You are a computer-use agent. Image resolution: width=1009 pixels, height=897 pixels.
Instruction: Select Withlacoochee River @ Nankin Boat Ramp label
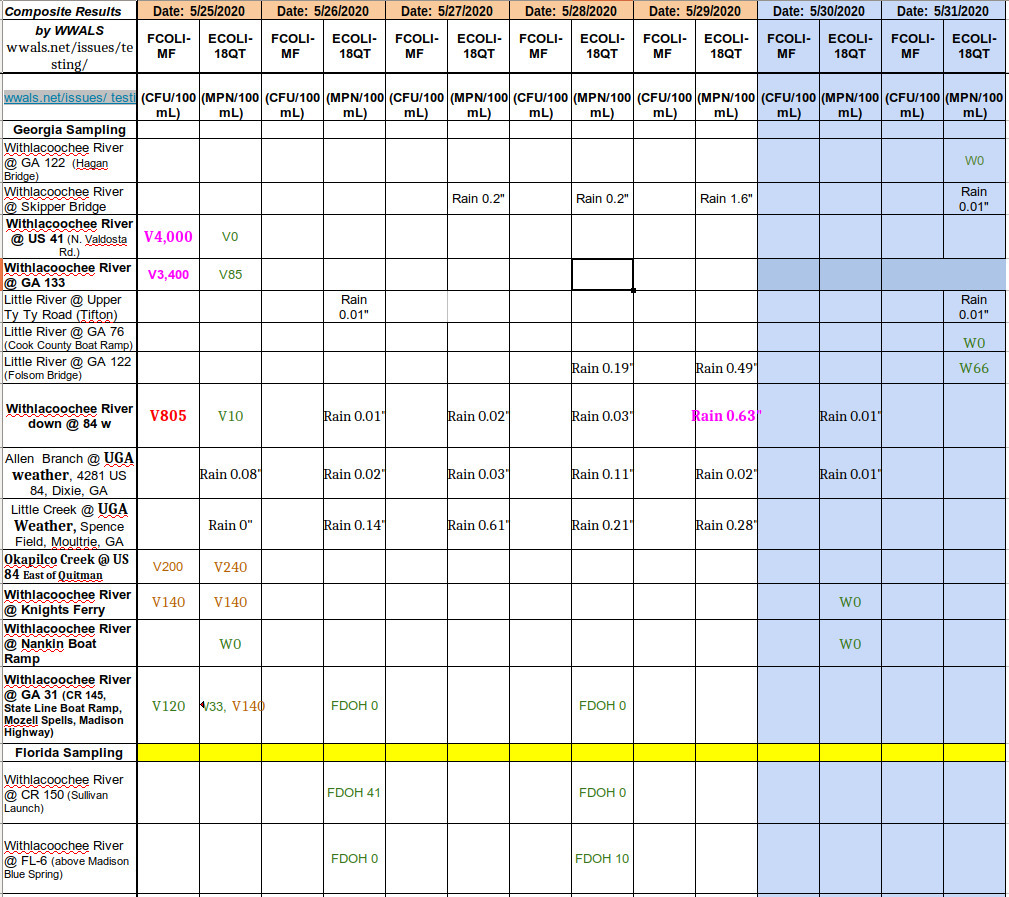click(68, 643)
